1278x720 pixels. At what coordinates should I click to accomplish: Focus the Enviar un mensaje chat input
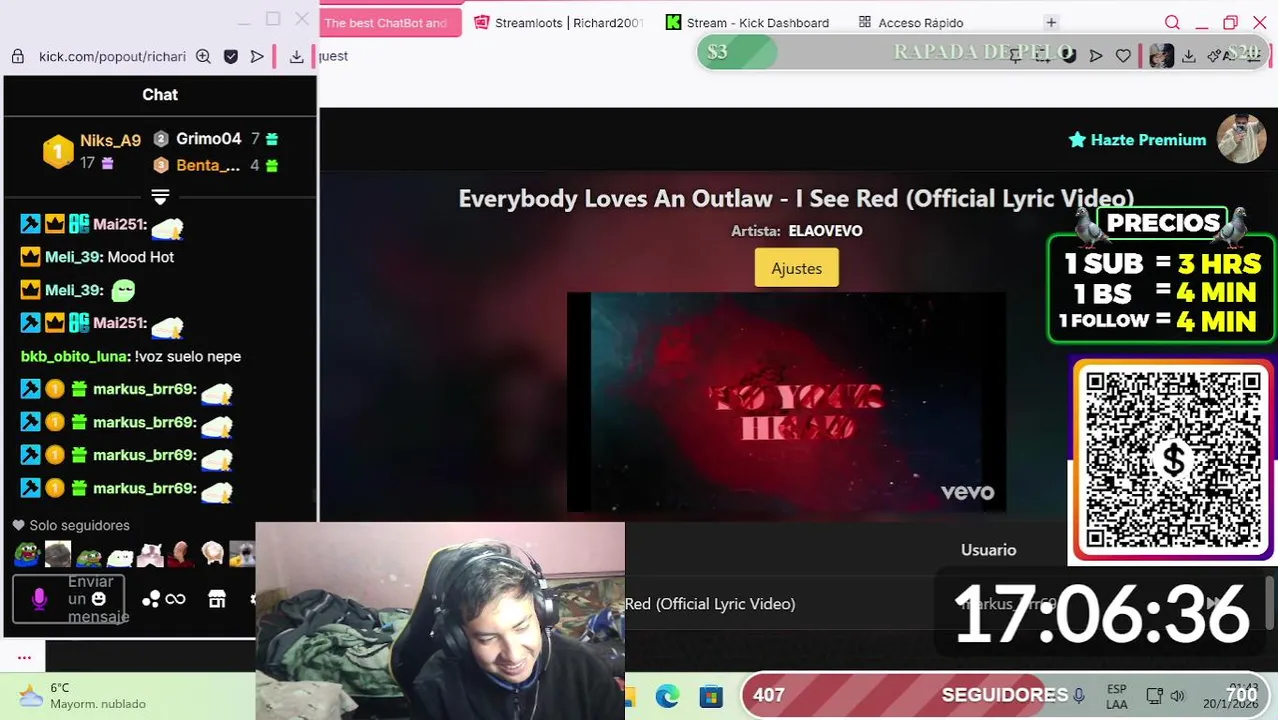coord(68,599)
